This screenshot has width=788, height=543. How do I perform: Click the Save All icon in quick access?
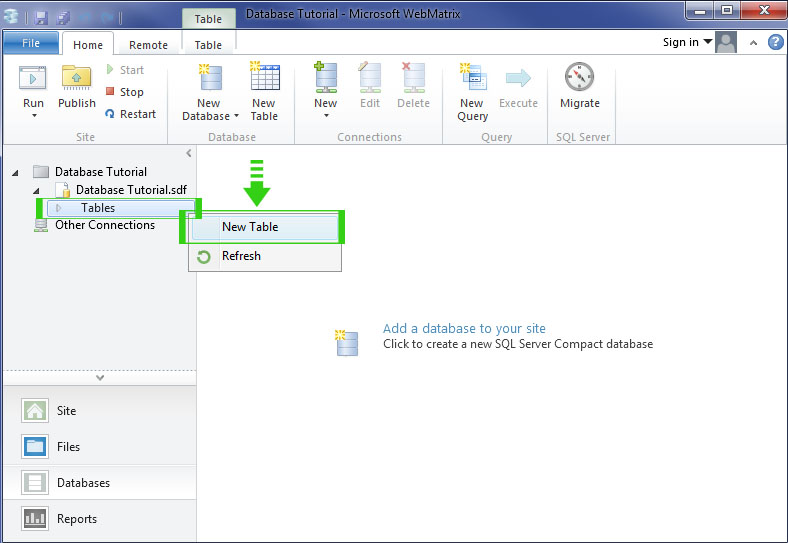tap(63, 18)
